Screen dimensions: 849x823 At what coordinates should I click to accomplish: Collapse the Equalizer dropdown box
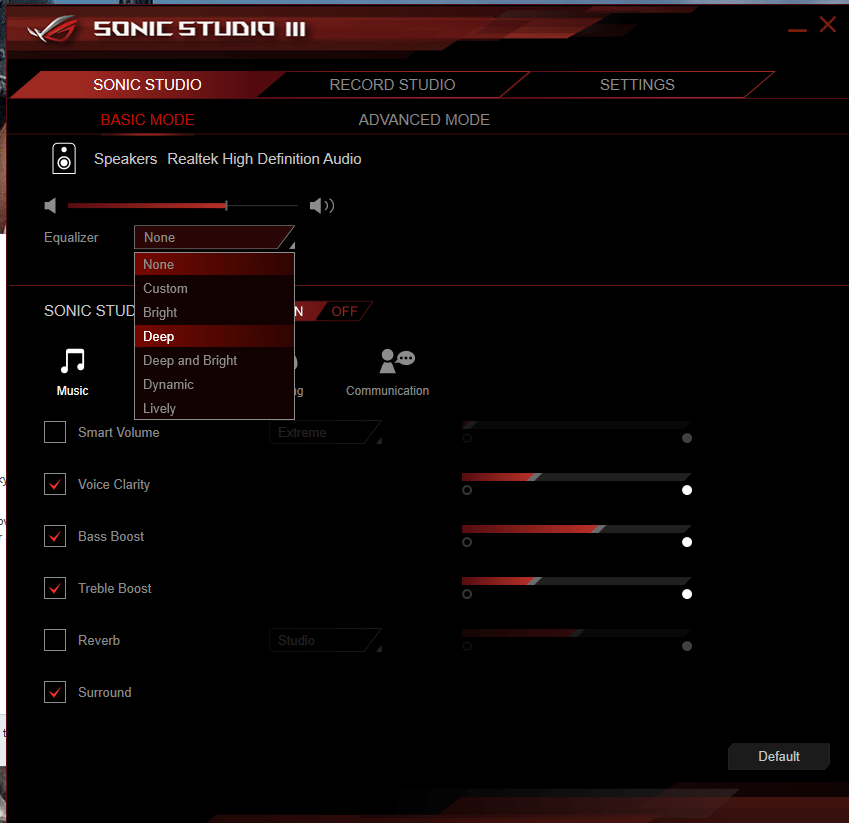(x=214, y=237)
